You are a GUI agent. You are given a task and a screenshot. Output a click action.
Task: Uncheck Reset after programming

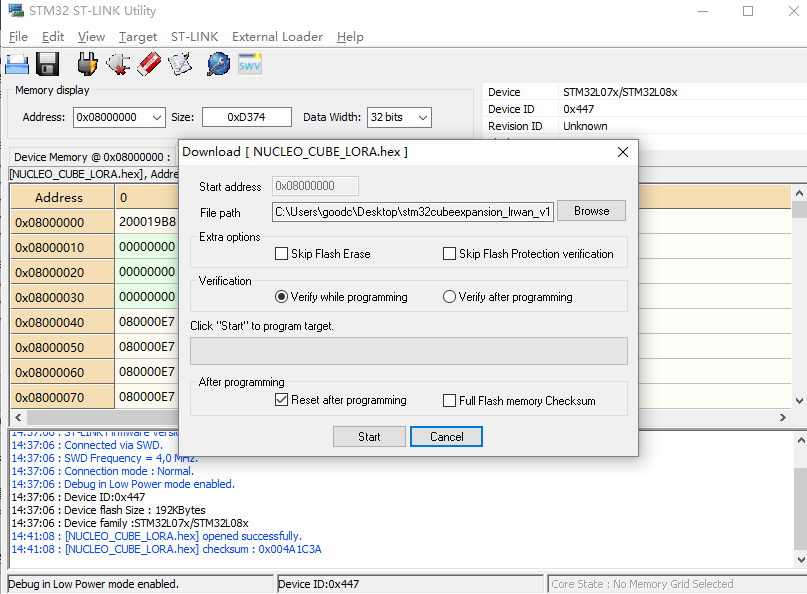click(282, 400)
